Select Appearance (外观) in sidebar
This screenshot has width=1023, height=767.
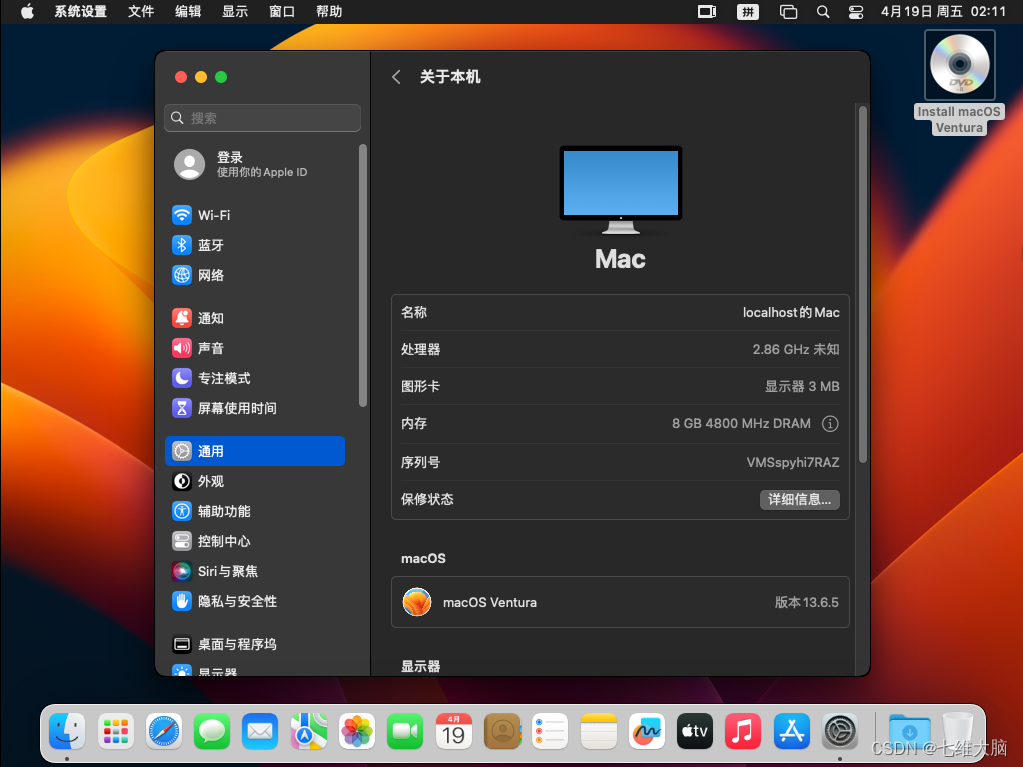[x=210, y=481]
